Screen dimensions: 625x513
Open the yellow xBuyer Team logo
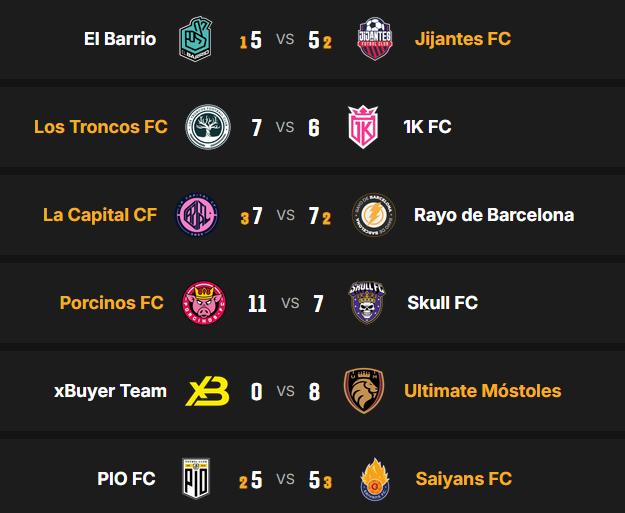pyautogui.click(x=207, y=391)
